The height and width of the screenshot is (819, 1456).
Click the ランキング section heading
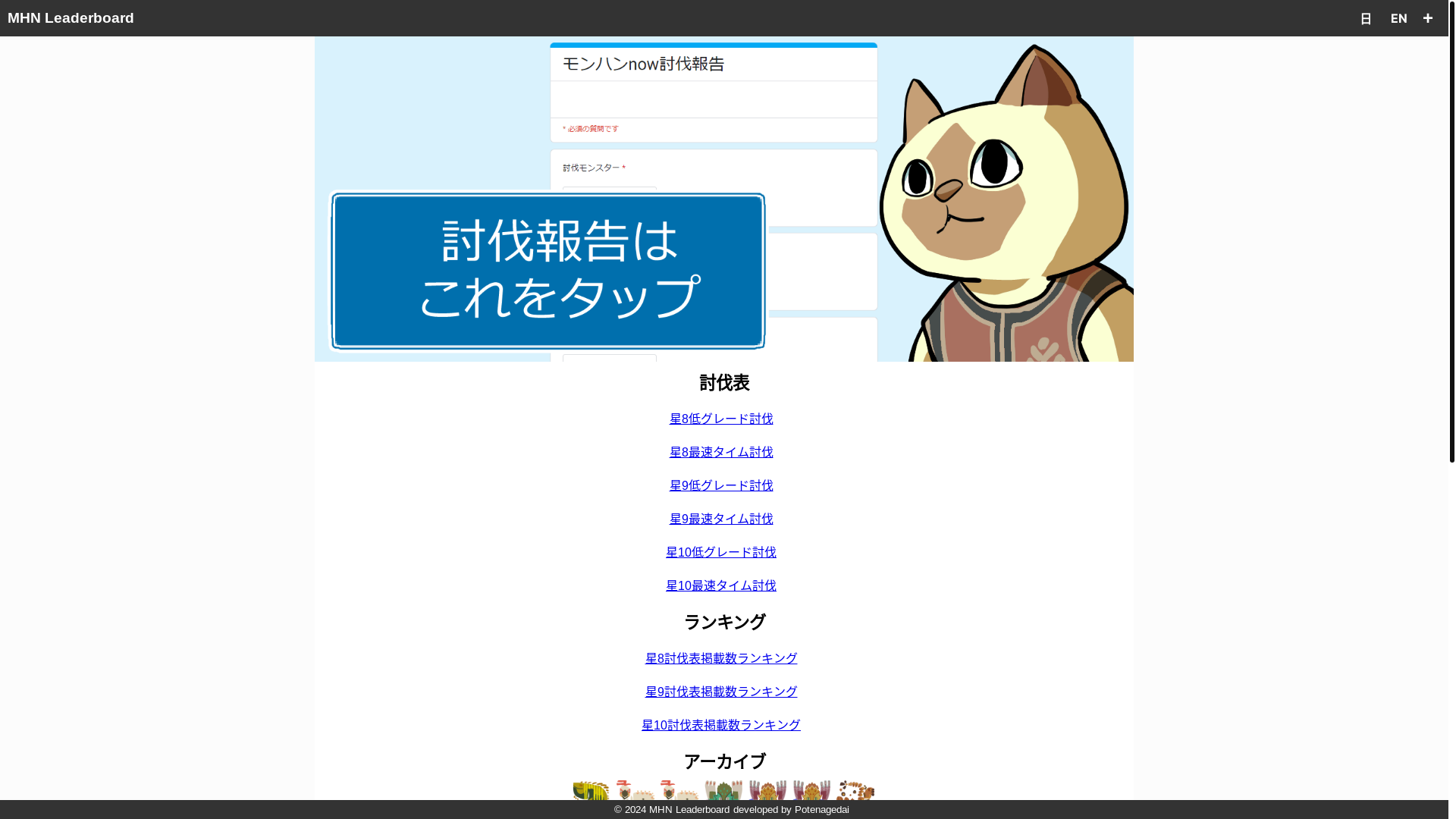(724, 623)
